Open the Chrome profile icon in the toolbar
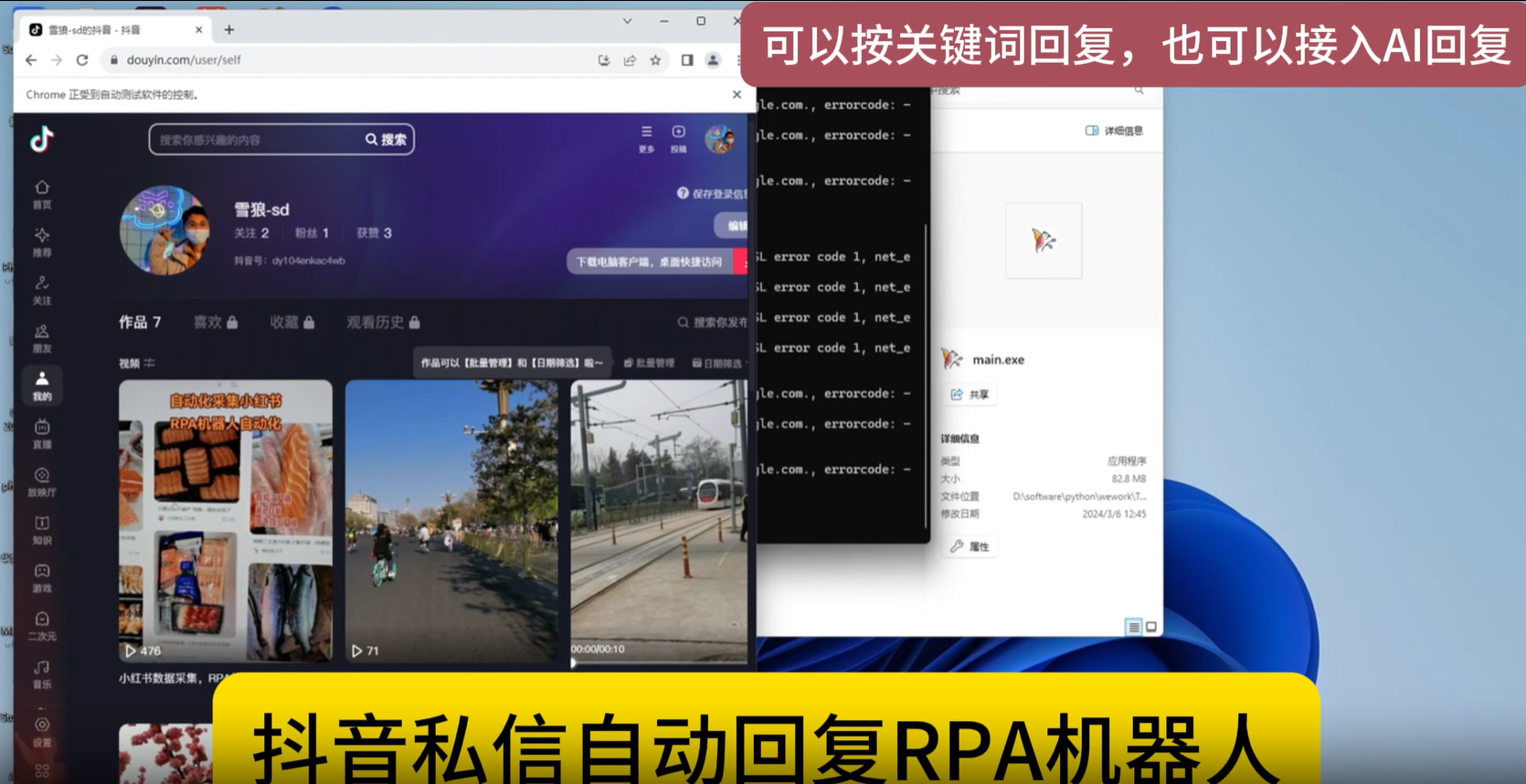The width and height of the screenshot is (1526, 784). tap(713, 60)
